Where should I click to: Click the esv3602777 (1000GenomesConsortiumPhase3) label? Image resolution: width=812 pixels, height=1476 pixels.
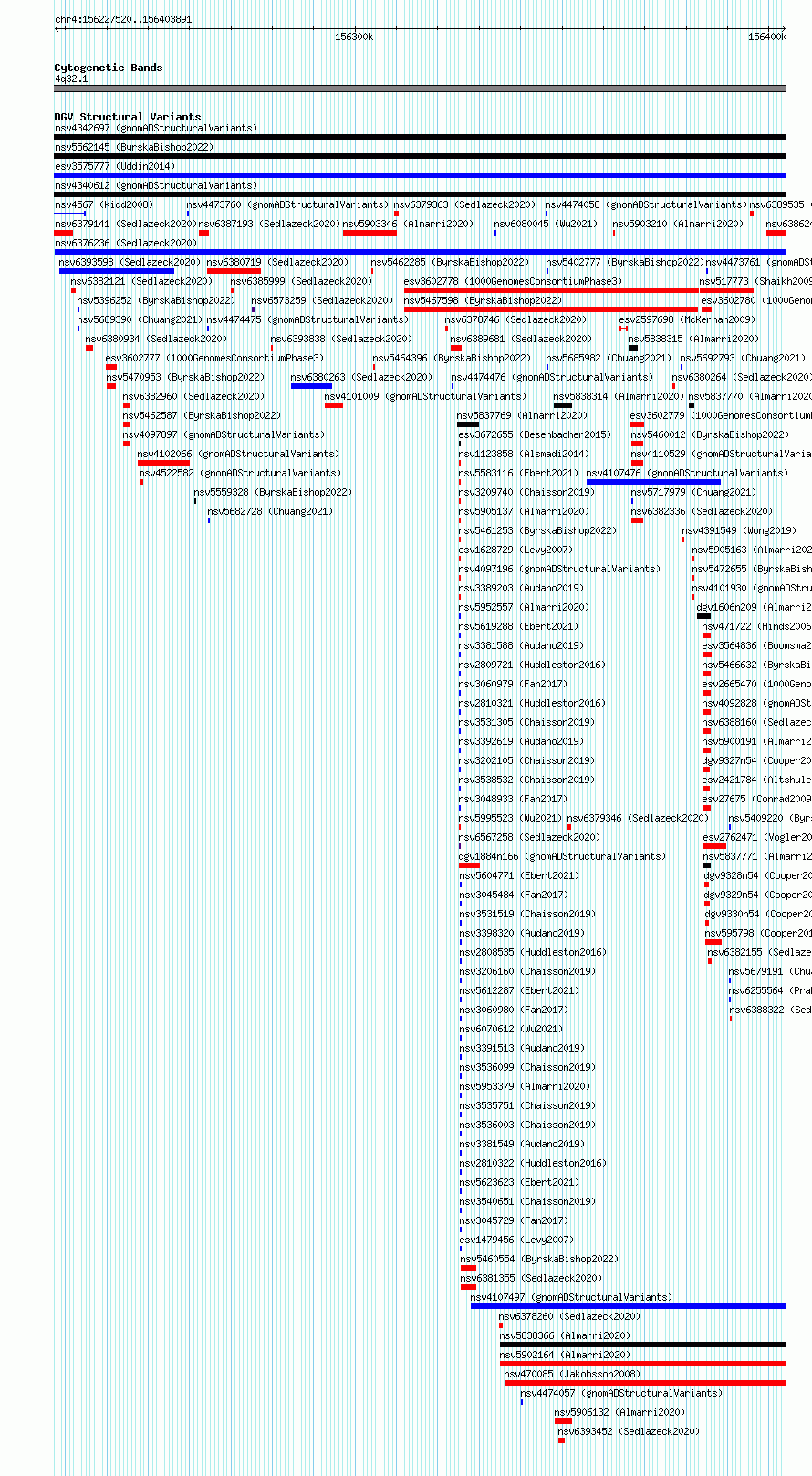coord(215,358)
